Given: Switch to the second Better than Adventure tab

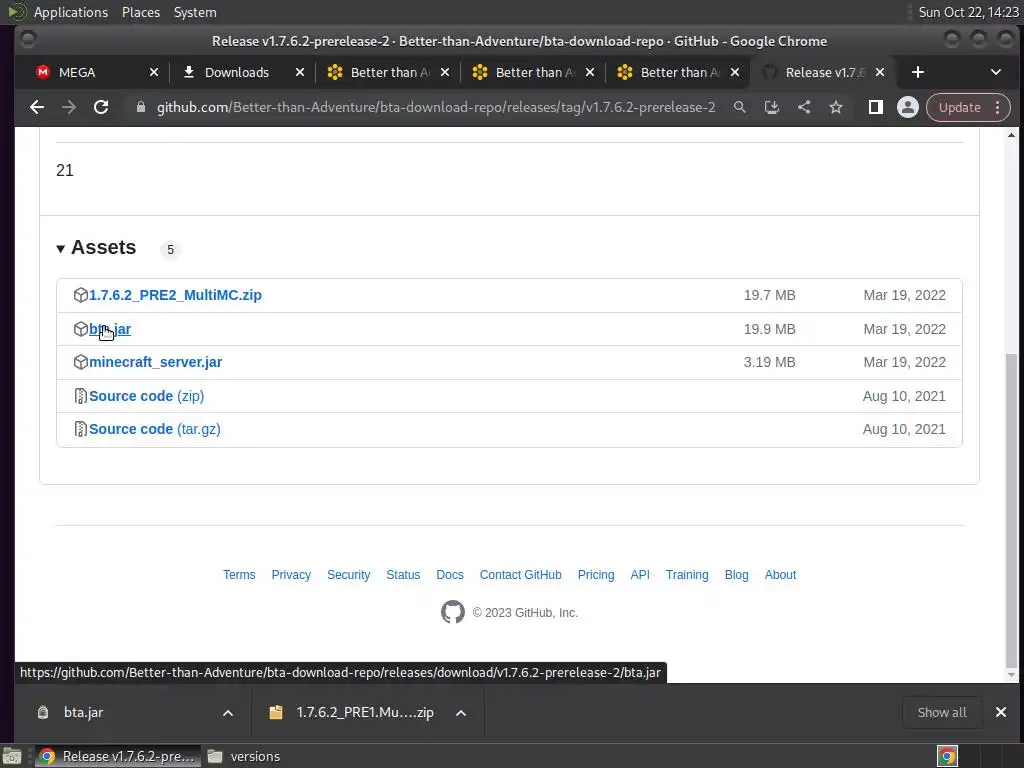Looking at the screenshot, I should [535, 72].
